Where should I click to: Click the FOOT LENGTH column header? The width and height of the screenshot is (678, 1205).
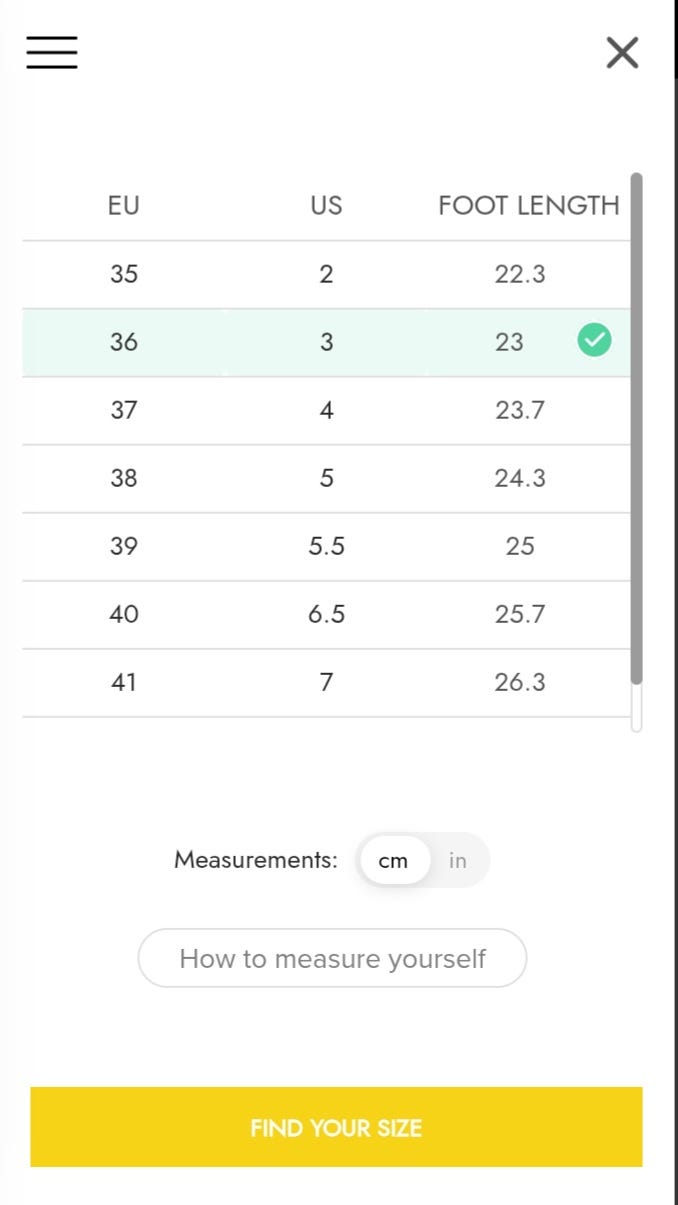528,206
